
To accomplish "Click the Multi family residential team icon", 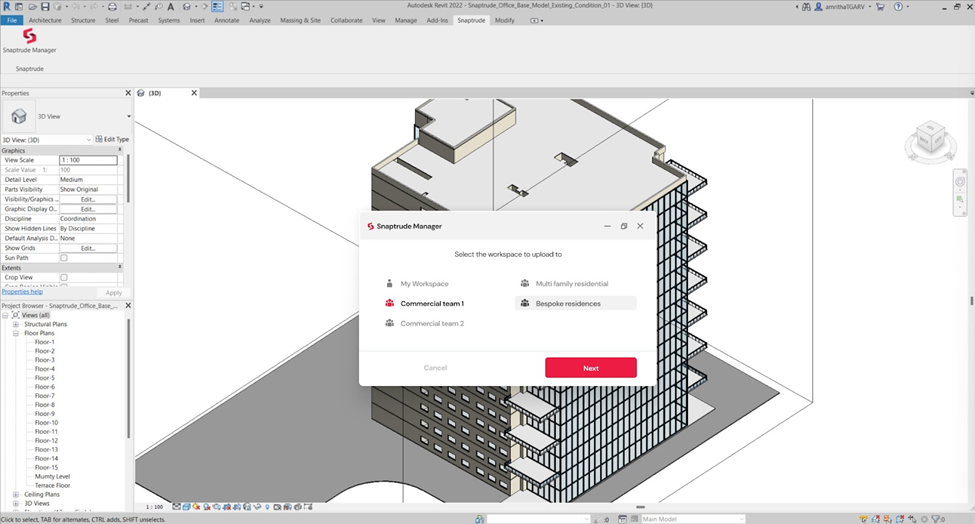I will [525, 284].
